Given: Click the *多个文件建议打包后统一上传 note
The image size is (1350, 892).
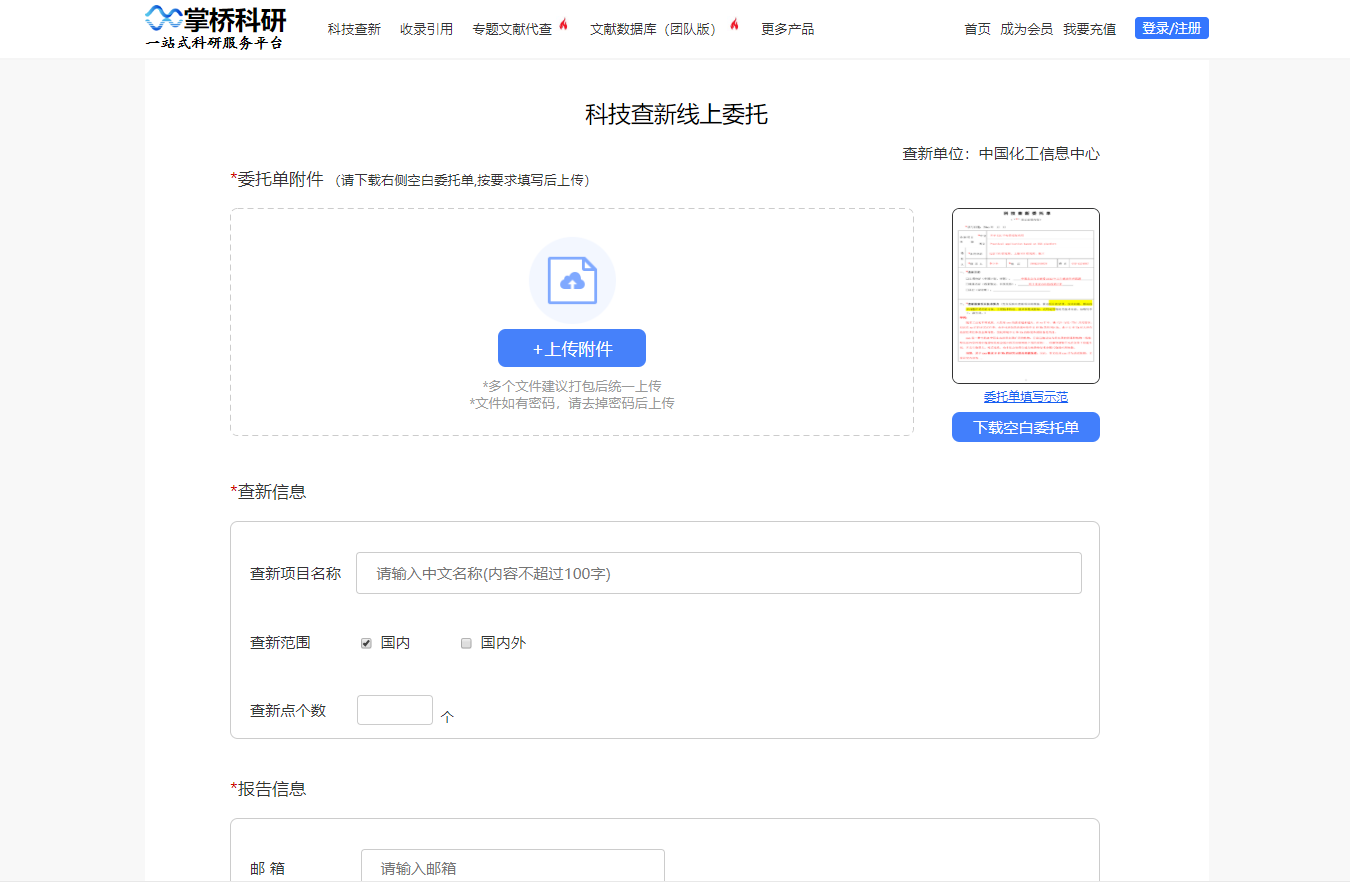Looking at the screenshot, I should pyautogui.click(x=572, y=386).
